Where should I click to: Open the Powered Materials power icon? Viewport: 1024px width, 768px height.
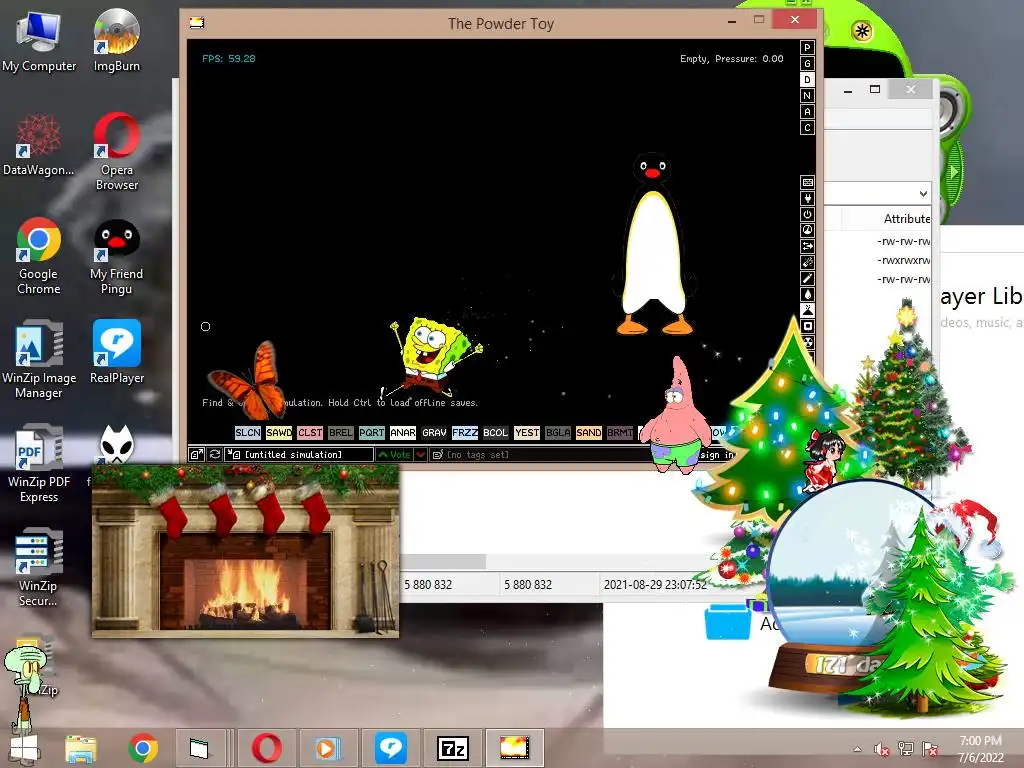click(807, 214)
